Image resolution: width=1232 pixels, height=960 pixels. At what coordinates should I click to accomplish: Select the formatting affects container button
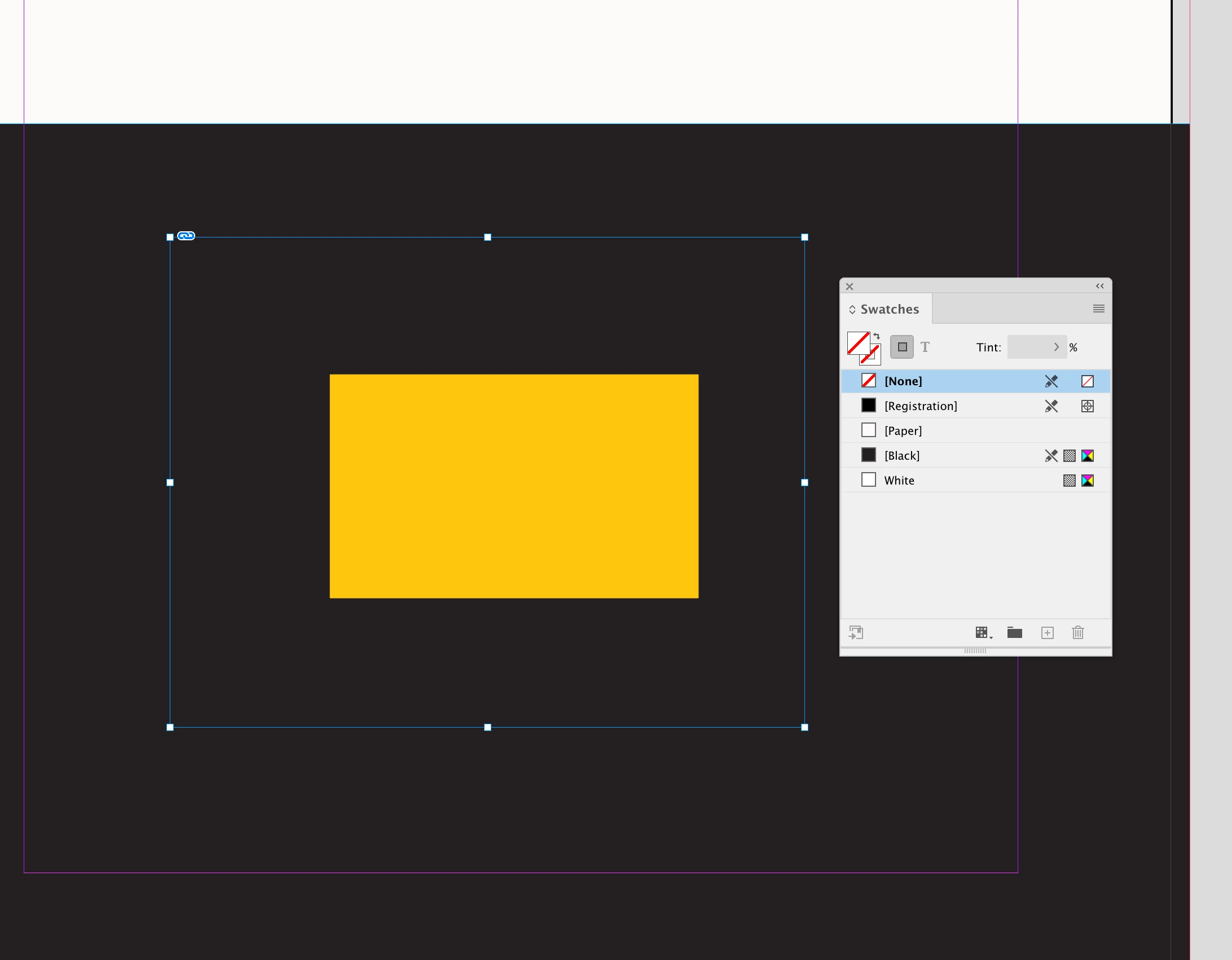pyautogui.click(x=902, y=347)
